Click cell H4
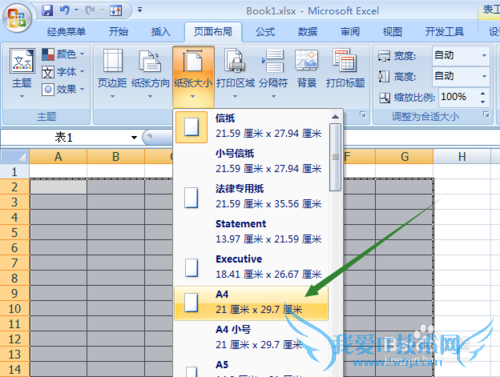The height and width of the screenshot is (377, 500). click(462, 217)
